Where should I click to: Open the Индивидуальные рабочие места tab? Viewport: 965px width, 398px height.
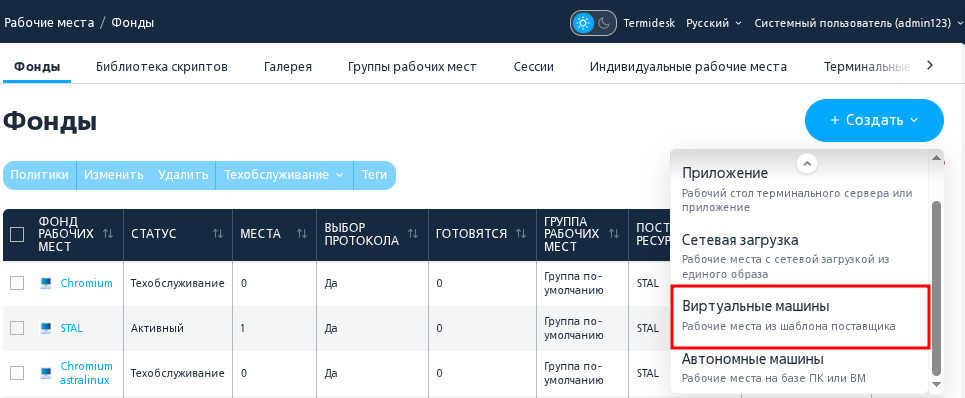pos(688,66)
